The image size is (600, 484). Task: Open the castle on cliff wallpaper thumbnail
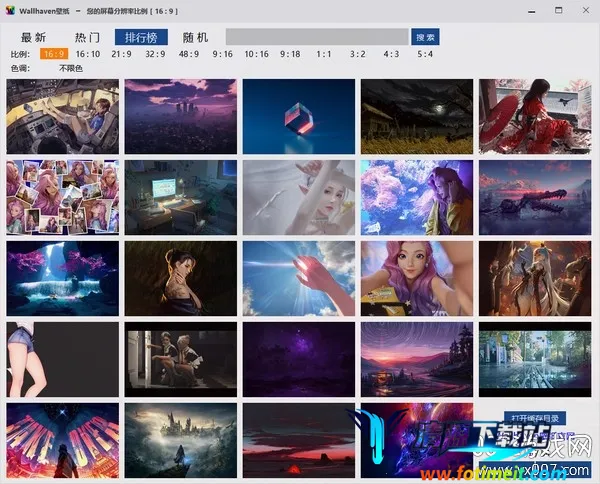click(180, 440)
